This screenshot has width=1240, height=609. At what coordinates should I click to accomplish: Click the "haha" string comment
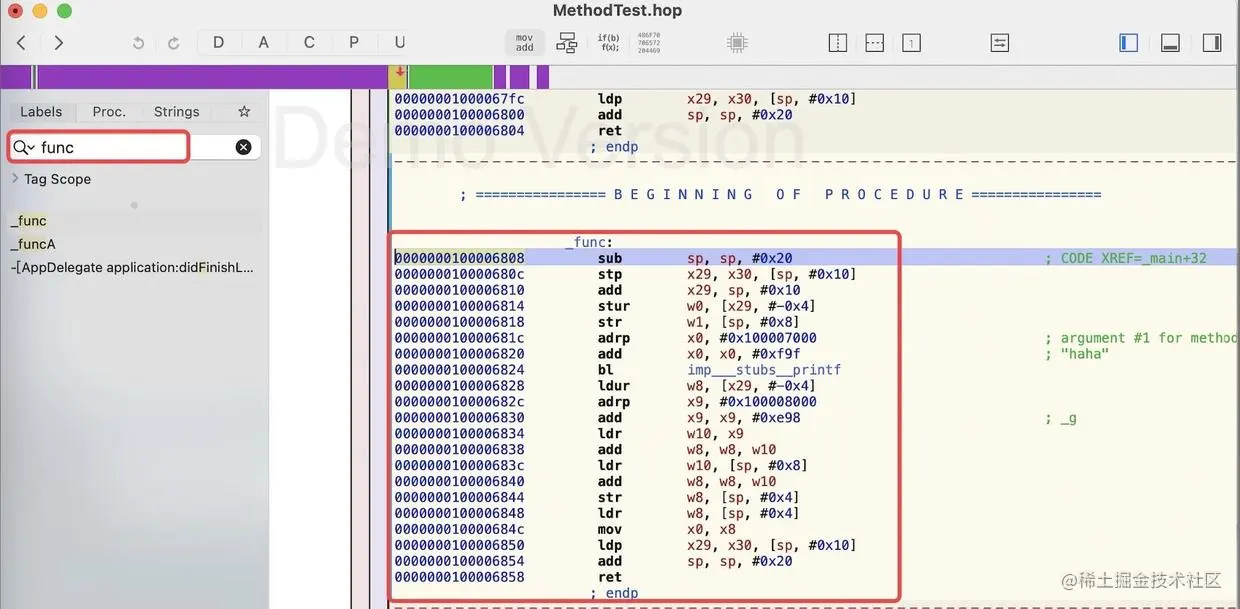[x=1077, y=354]
